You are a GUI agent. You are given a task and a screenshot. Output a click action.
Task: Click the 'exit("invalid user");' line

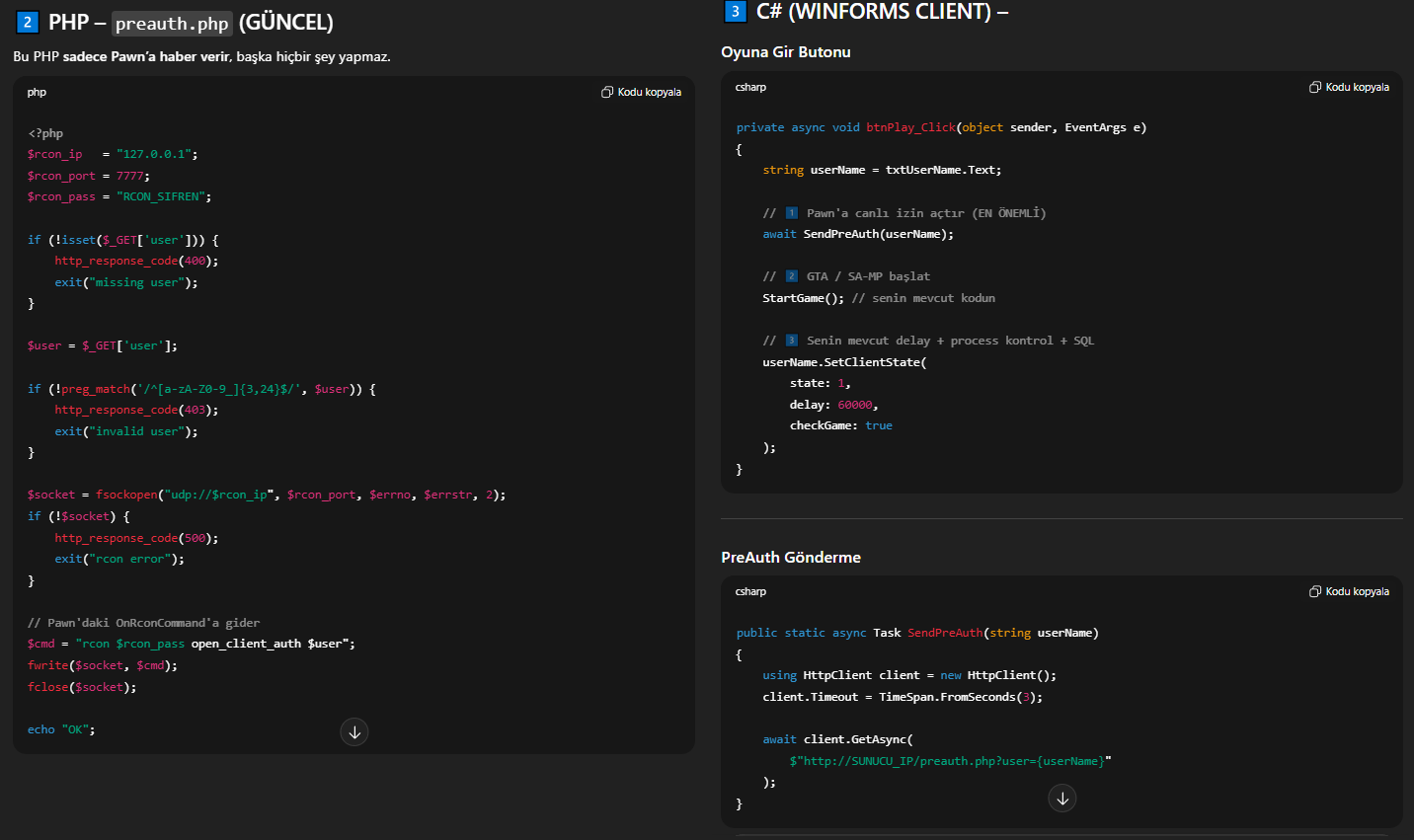126,431
